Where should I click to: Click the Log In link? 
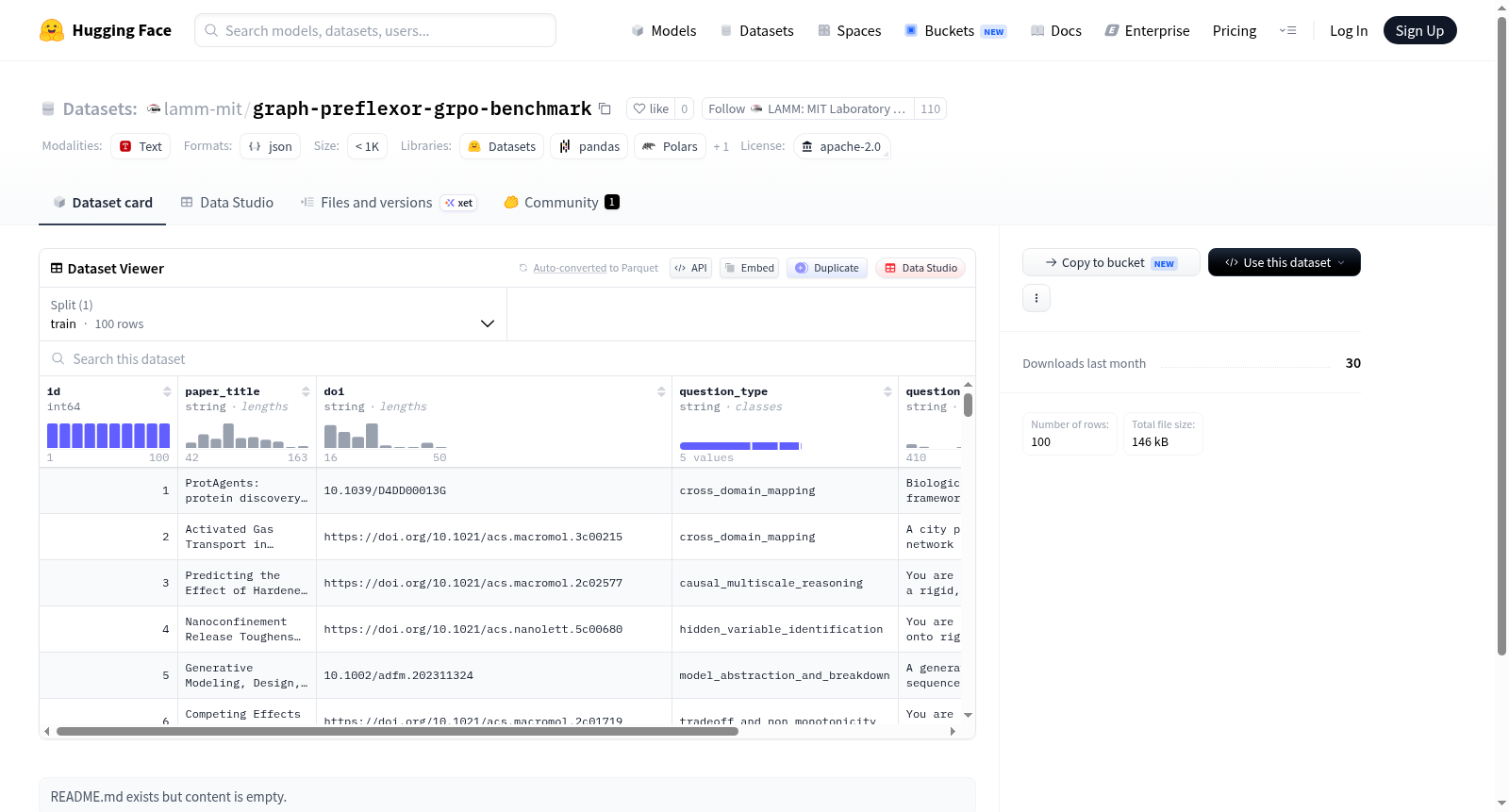coord(1349,30)
